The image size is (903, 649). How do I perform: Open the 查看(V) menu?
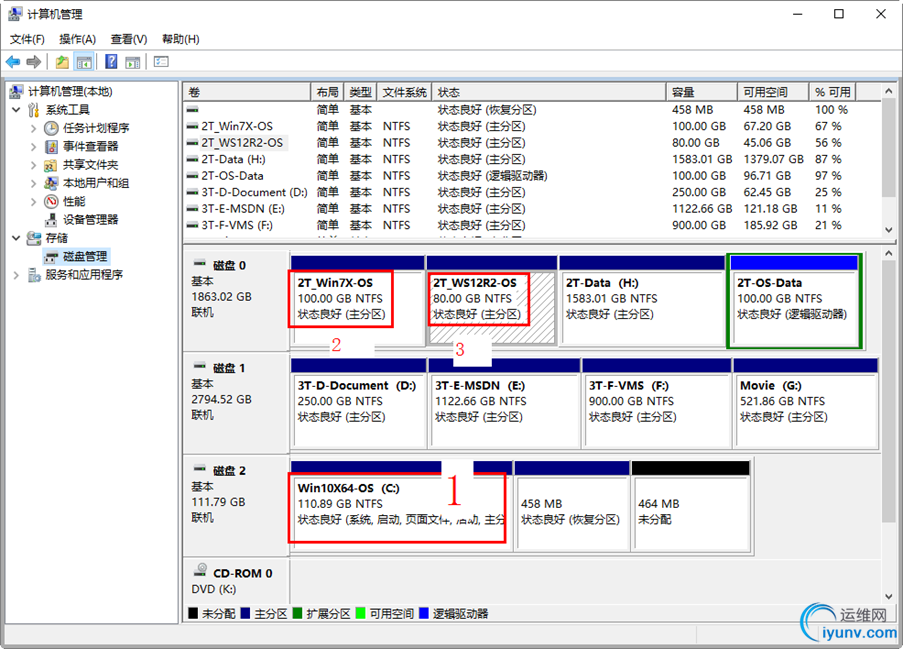click(x=128, y=39)
